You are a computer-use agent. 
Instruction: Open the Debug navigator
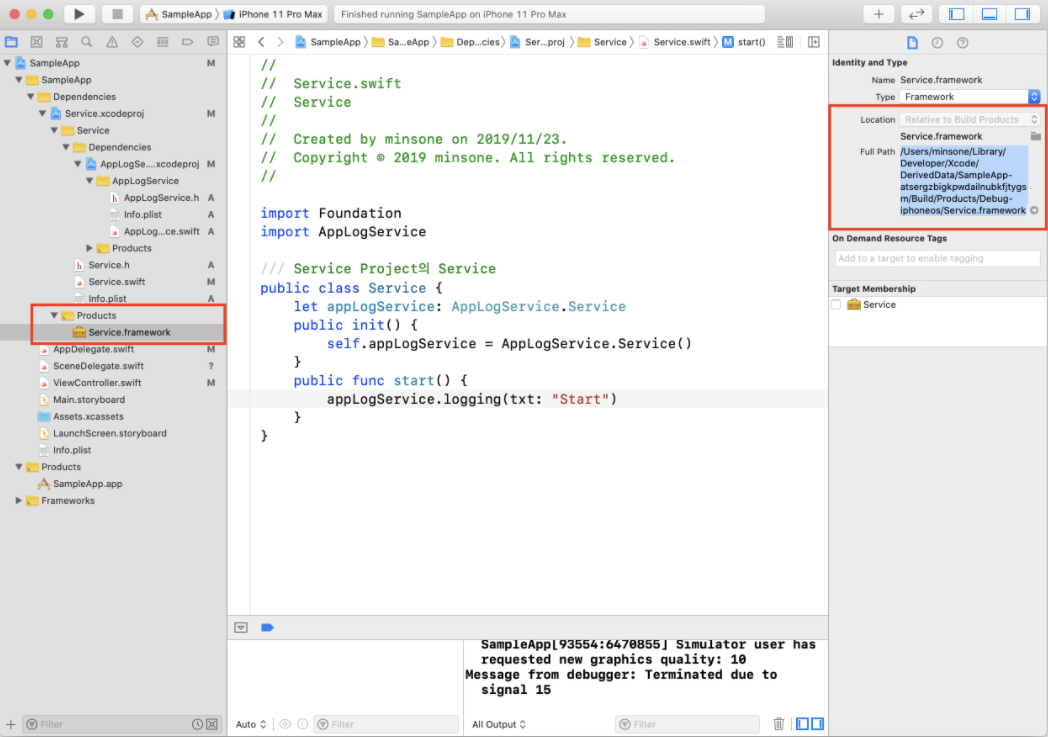(x=162, y=42)
